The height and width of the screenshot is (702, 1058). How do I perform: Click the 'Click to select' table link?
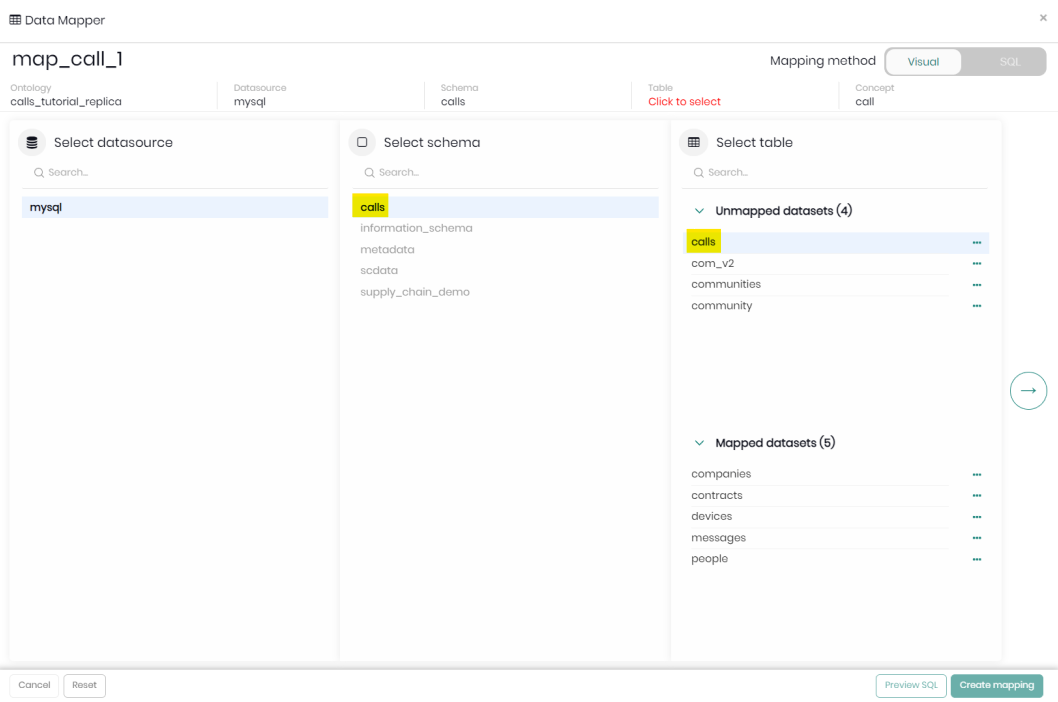coord(684,102)
